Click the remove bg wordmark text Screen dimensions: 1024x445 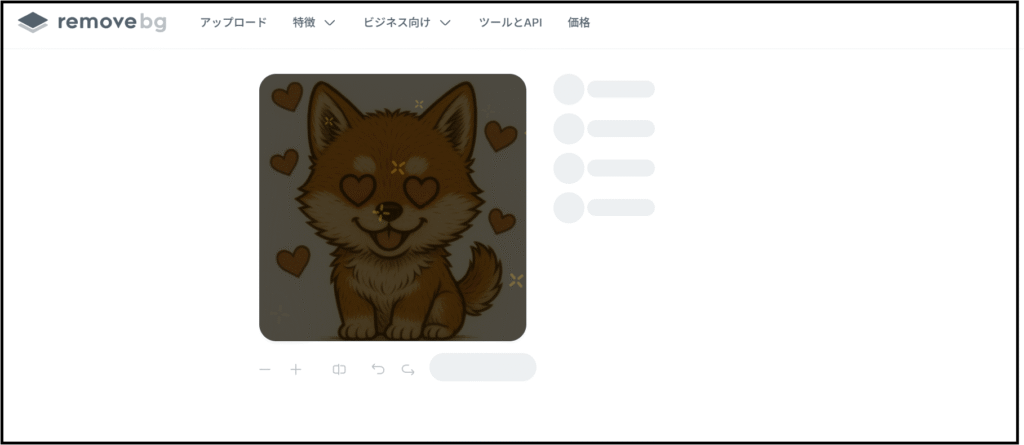click(x=112, y=22)
